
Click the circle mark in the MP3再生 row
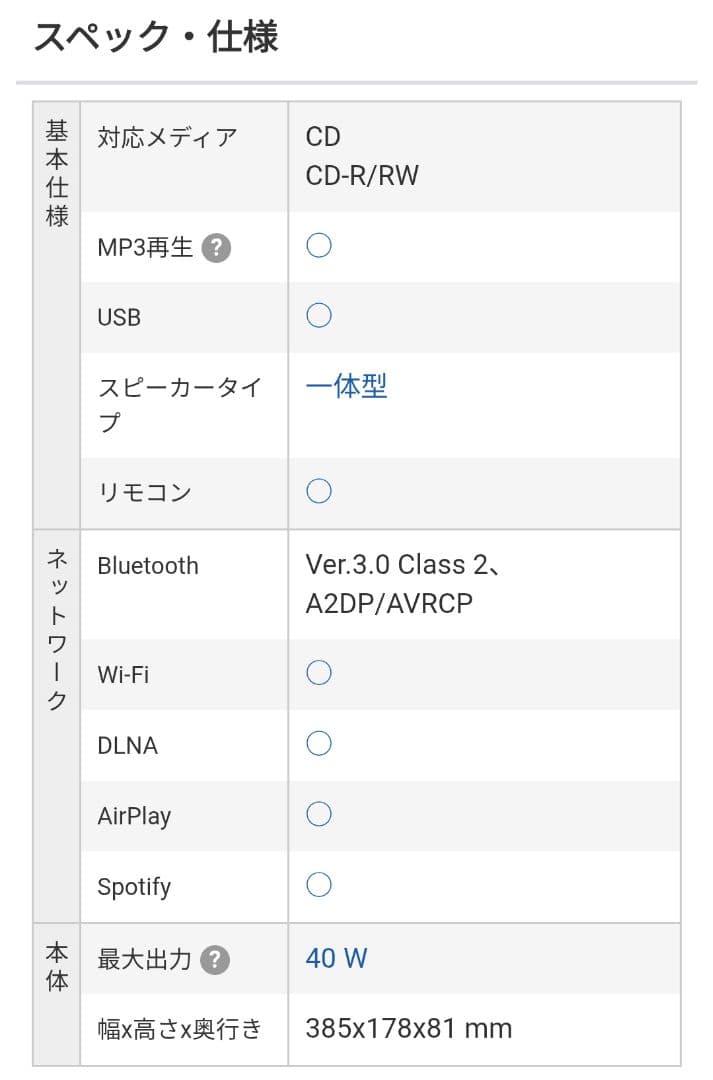pos(318,244)
